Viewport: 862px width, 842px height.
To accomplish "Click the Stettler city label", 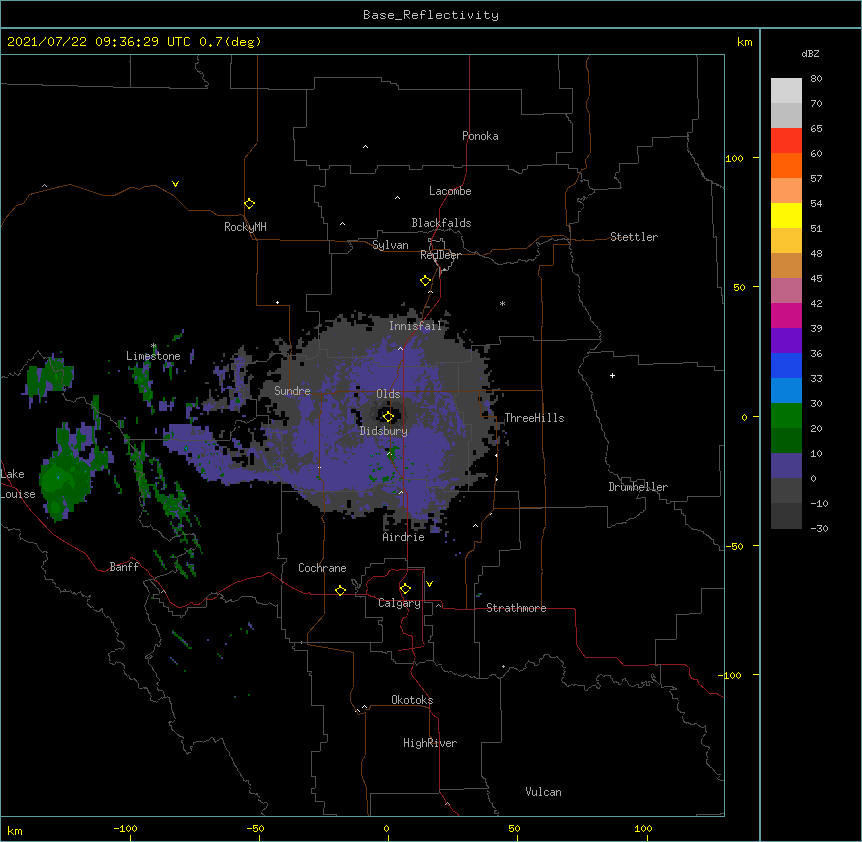I will tap(634, 237).
